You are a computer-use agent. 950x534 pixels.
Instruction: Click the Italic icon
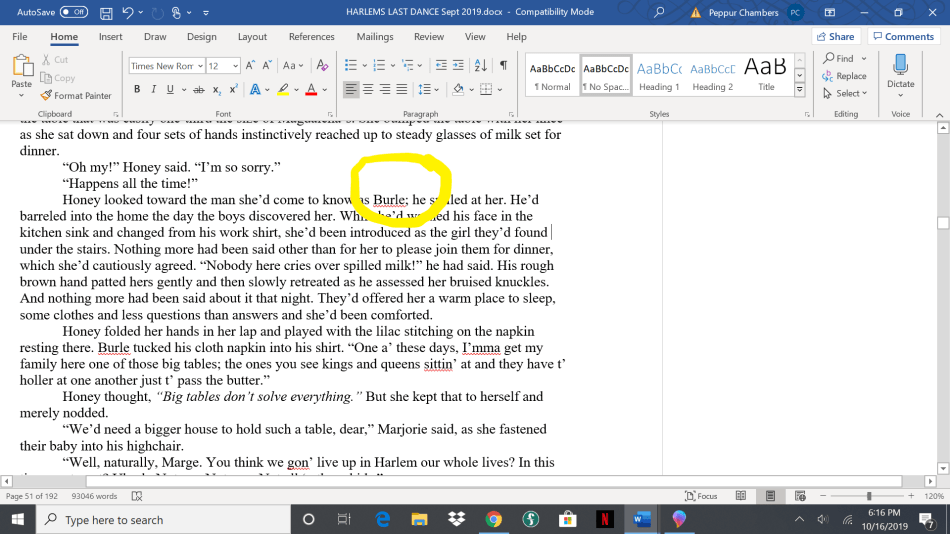pyautogui.click(x=153, y=89)
